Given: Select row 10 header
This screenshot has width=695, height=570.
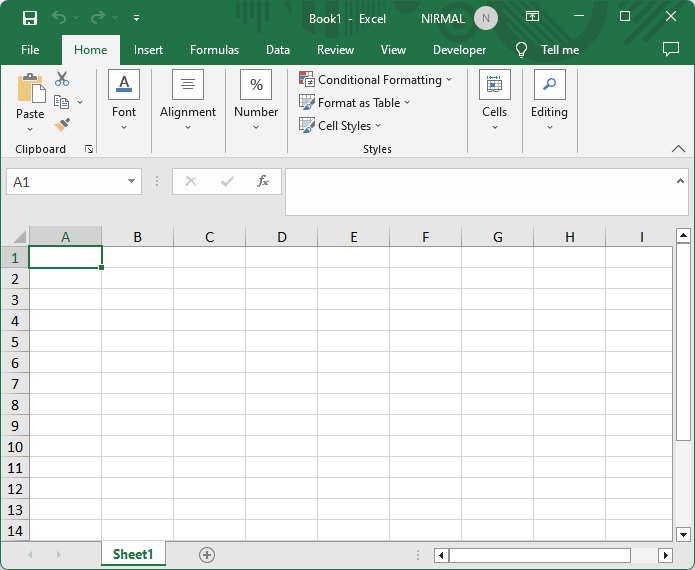Looking at the screenshot, I should click(15, 447).
